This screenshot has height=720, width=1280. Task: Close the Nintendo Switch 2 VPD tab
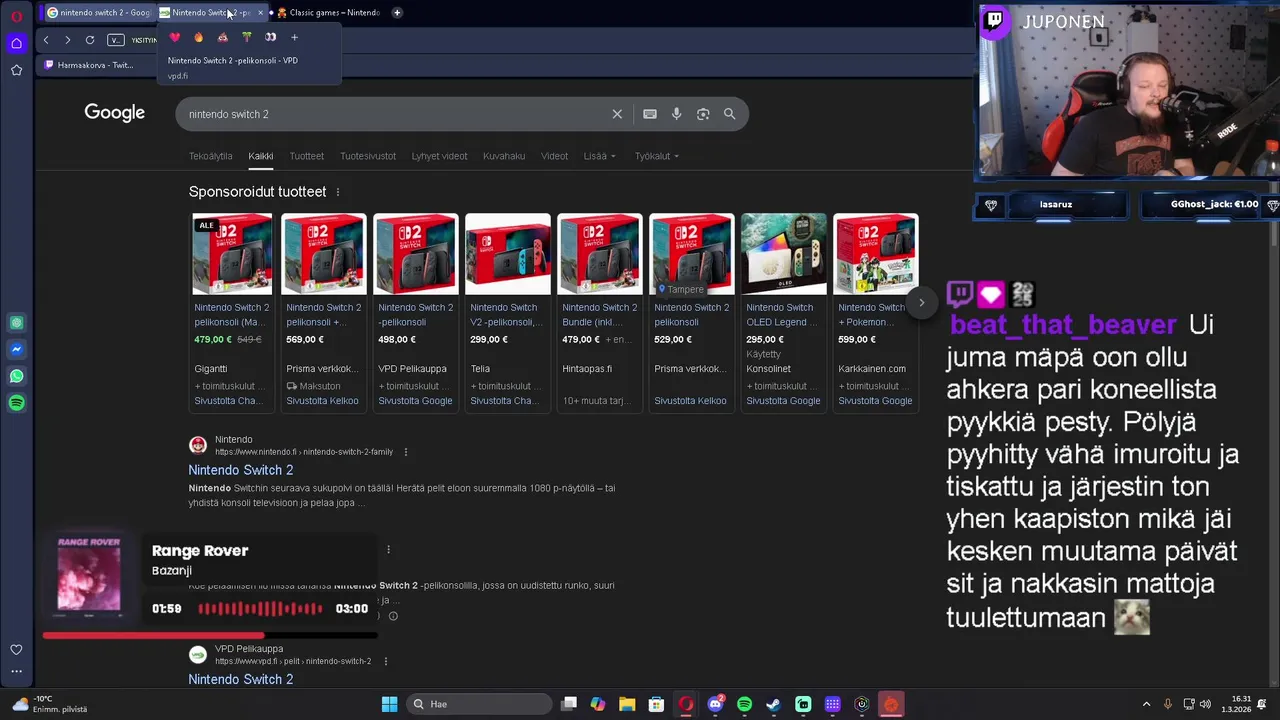pyautogui.click(x=260, y=13)
